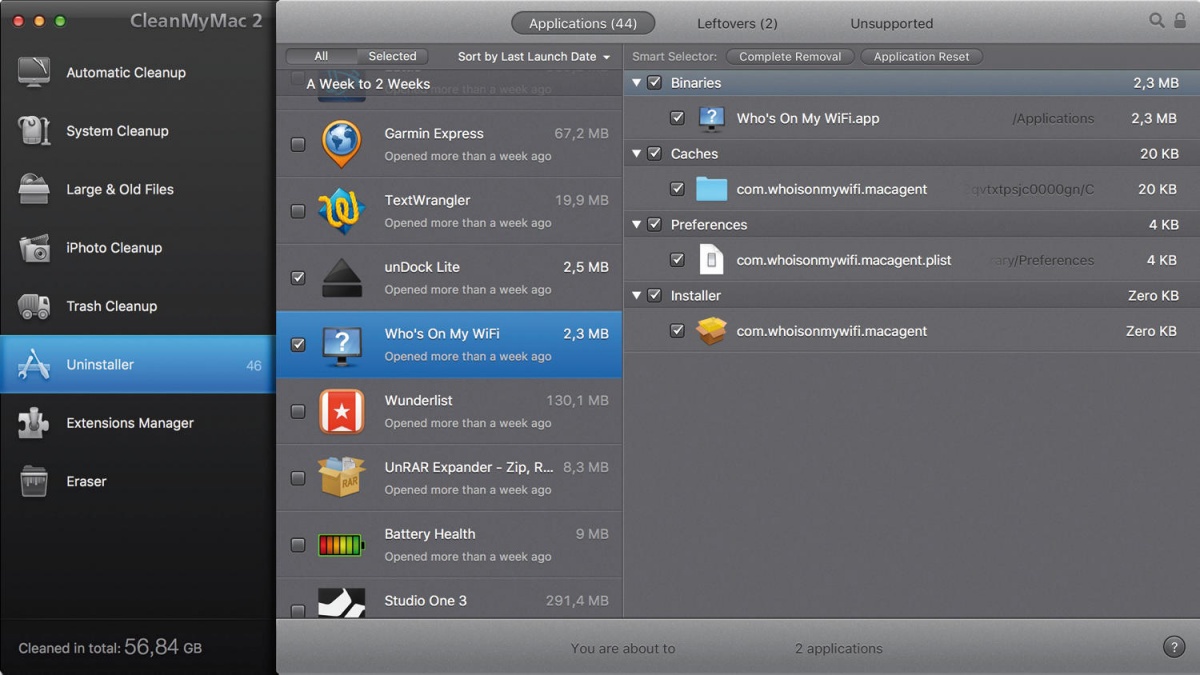1200x675 pixels.
Task: Click the 2 applications status text
Action: pos(839,648)
